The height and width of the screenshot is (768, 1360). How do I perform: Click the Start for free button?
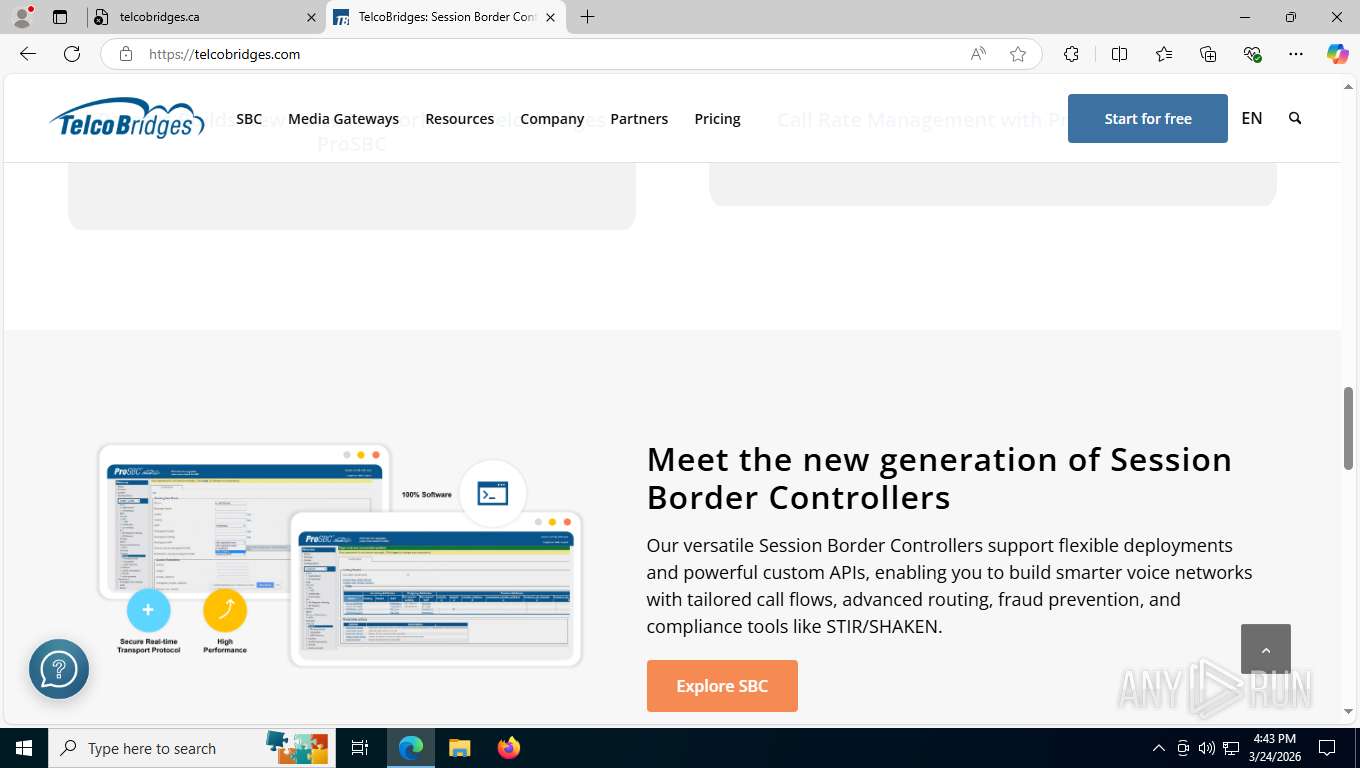1148,118
